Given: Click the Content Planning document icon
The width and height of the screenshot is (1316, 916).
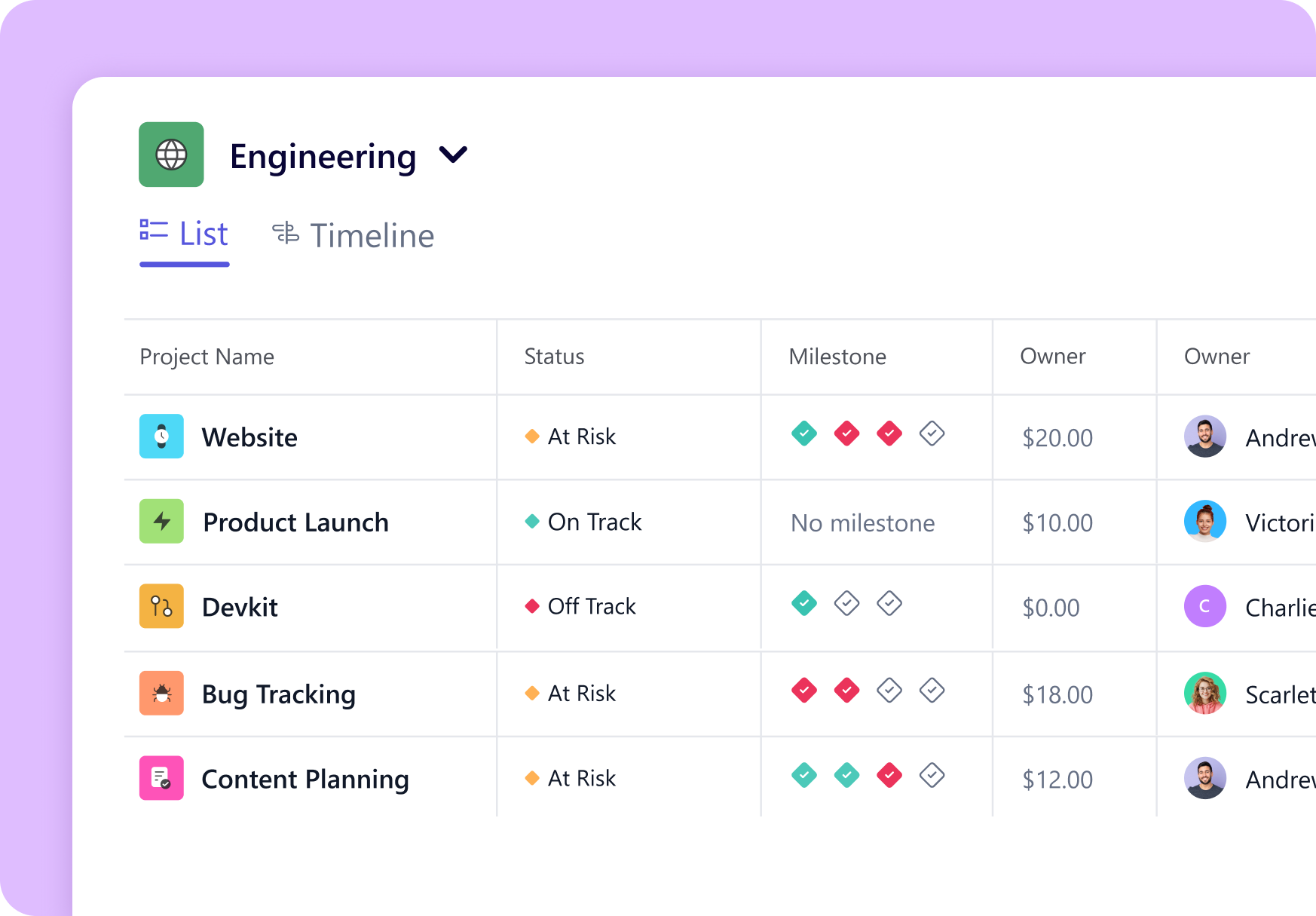Looking at the screenshot, I should pyautogui.click(x=161, y=778).
